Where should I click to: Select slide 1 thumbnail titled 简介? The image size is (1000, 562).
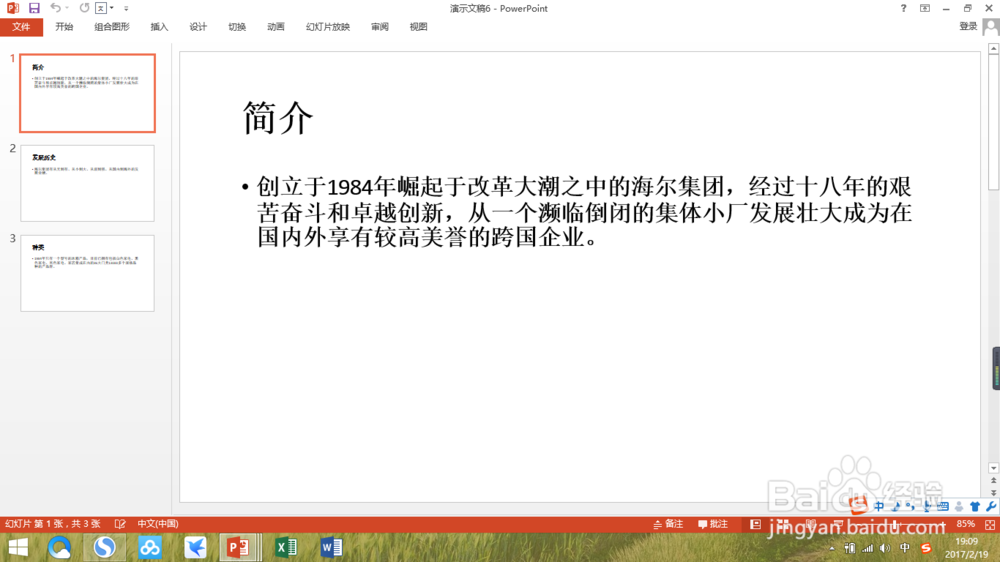[87, 93]
